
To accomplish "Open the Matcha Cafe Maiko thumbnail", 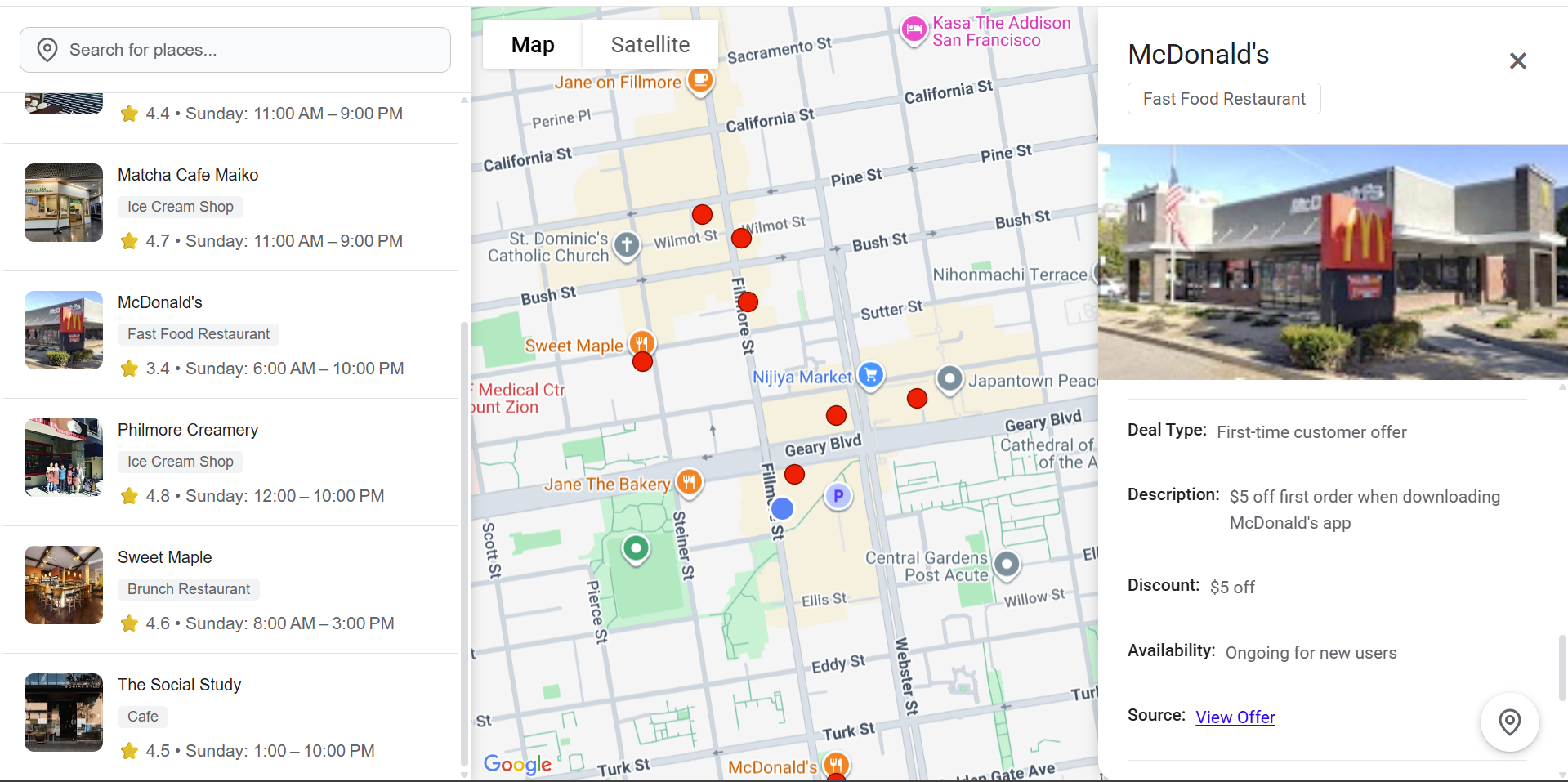I will click(64, 203).
